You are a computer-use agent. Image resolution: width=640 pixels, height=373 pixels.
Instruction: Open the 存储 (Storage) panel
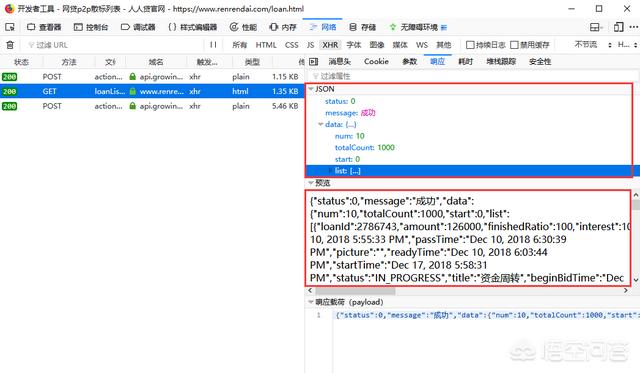coord(362,27)
